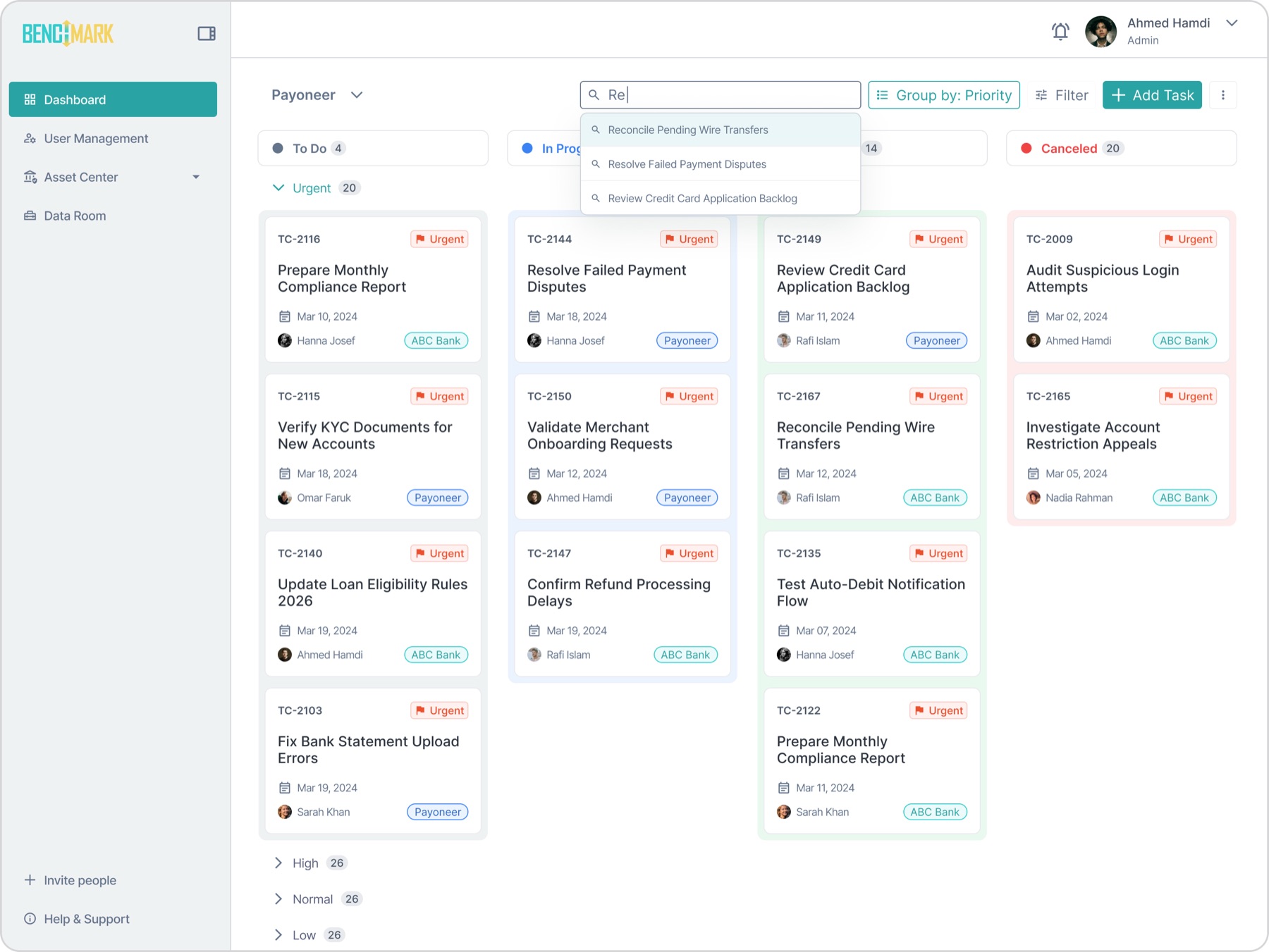Click Rafi Islam's avatar on TC-2149
This screenshot has width=1269, height=952.
point(784,340)
